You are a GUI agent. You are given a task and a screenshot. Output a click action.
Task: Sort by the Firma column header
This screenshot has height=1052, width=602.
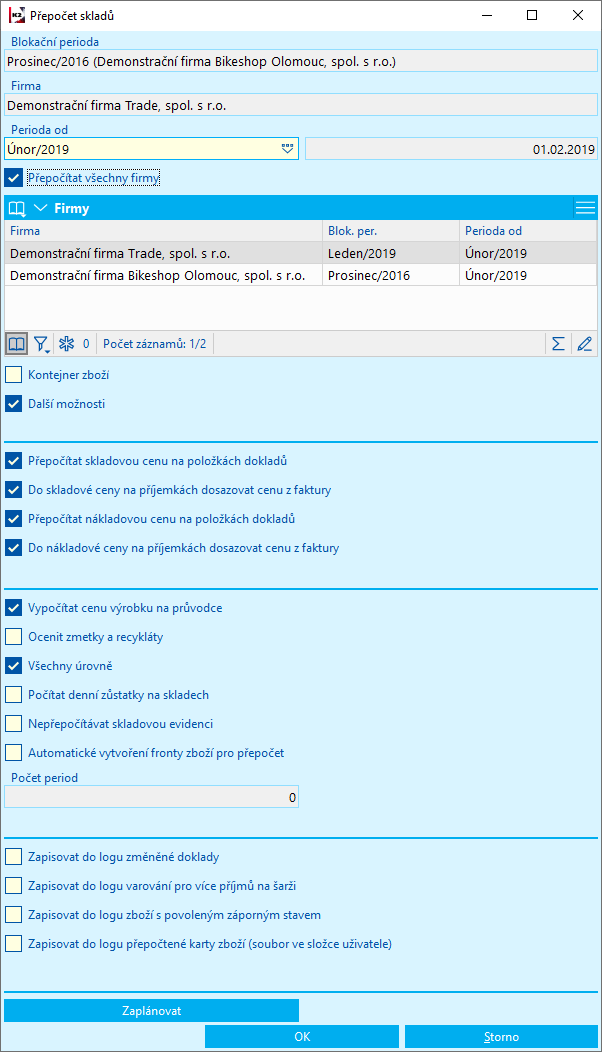[163, 231]
